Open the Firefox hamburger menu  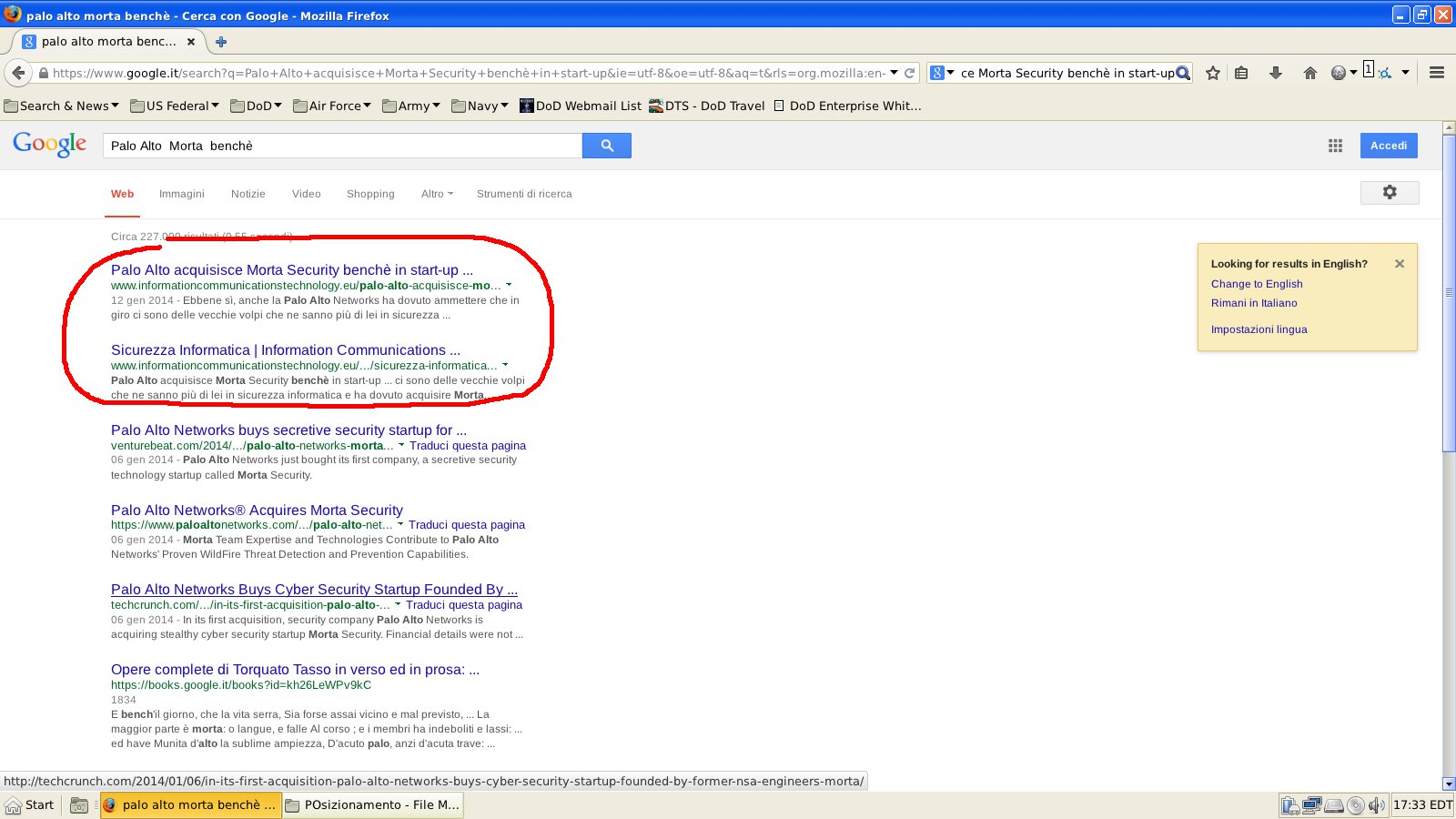[1437, 73]
